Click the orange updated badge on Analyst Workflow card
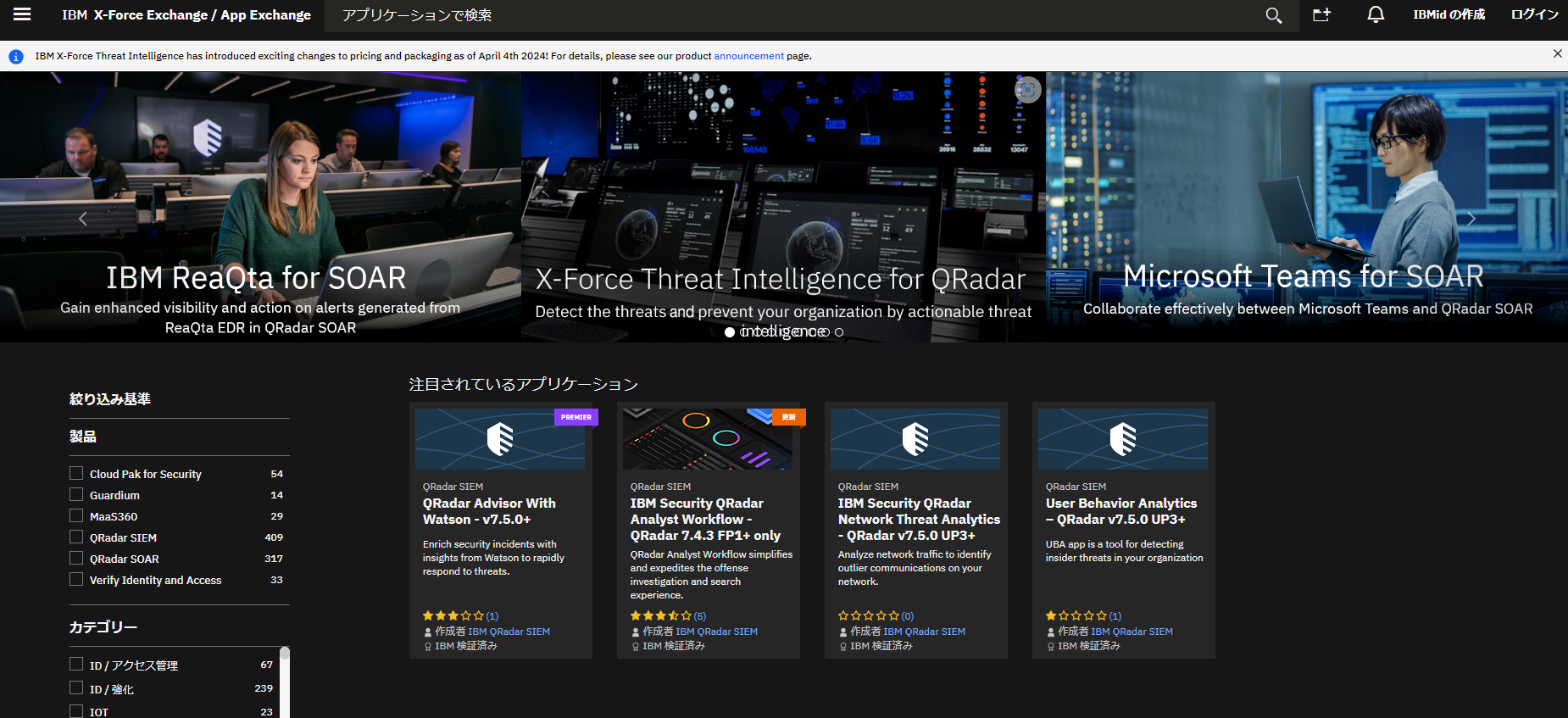1568x718 pixels. point(789,417)
